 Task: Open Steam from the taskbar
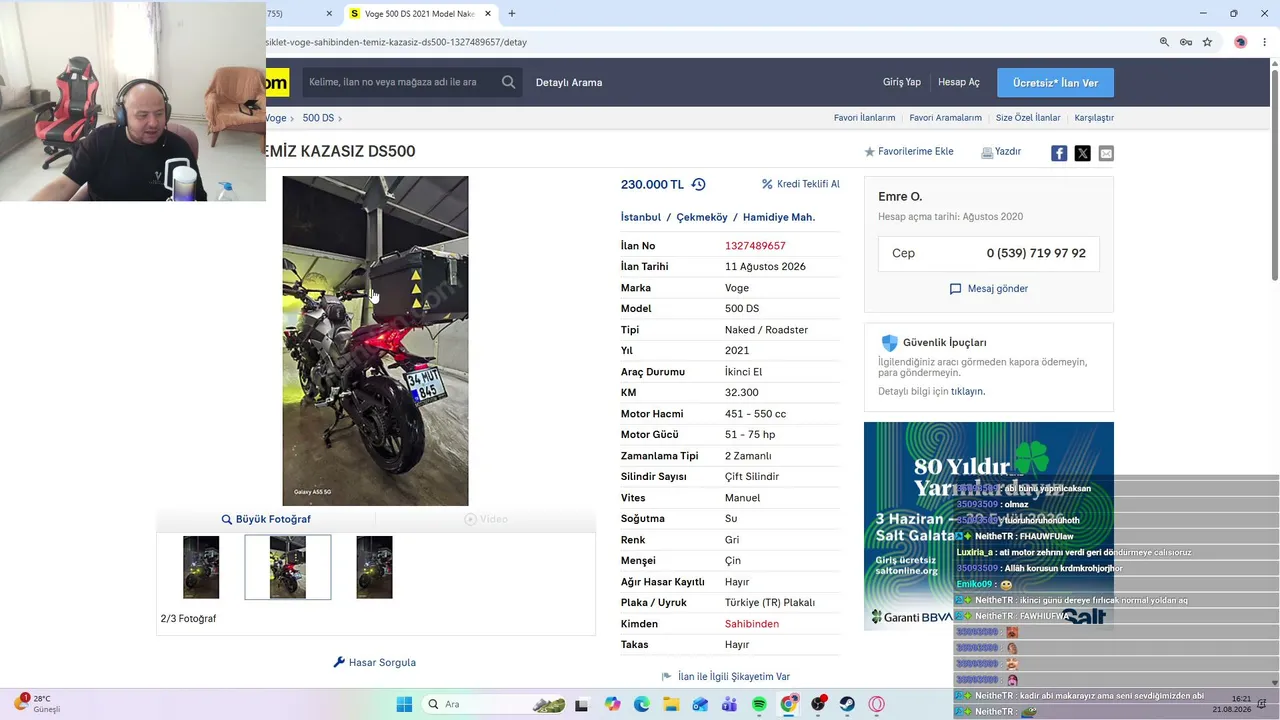847,704
